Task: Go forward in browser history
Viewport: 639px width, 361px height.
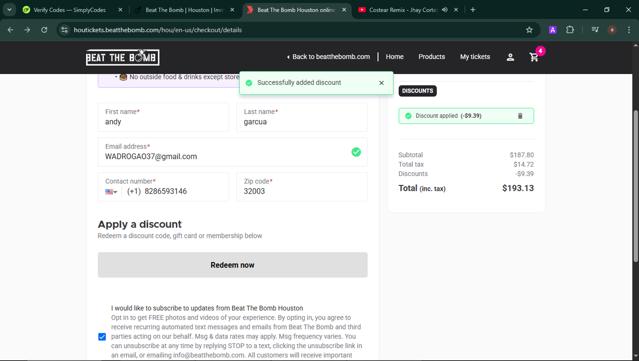Action: pos(27,30)
